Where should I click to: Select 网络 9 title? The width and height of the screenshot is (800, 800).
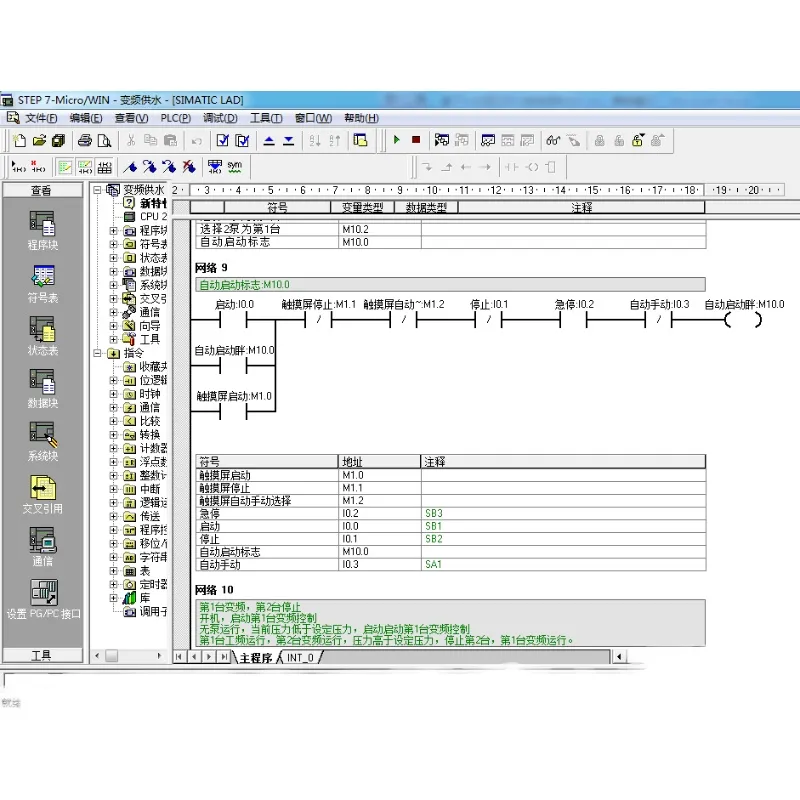tap(211, 268)
